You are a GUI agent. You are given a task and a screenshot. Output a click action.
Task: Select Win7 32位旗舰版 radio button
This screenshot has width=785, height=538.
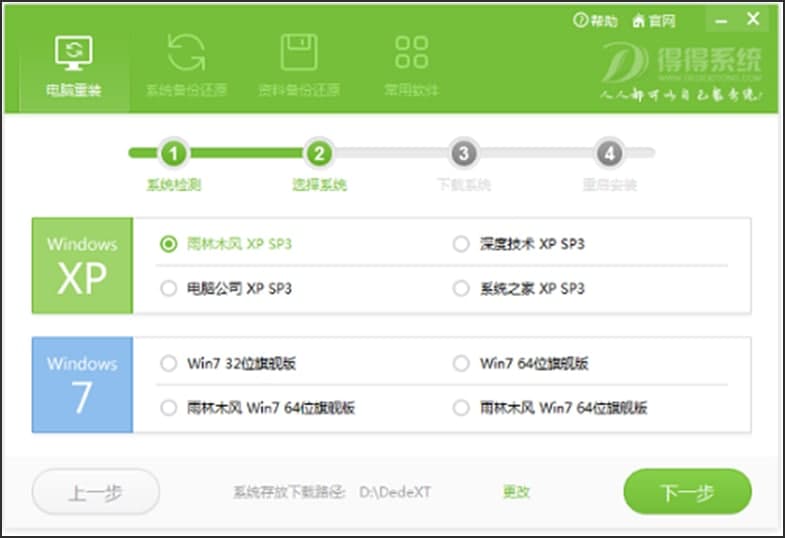click(168, 363)
